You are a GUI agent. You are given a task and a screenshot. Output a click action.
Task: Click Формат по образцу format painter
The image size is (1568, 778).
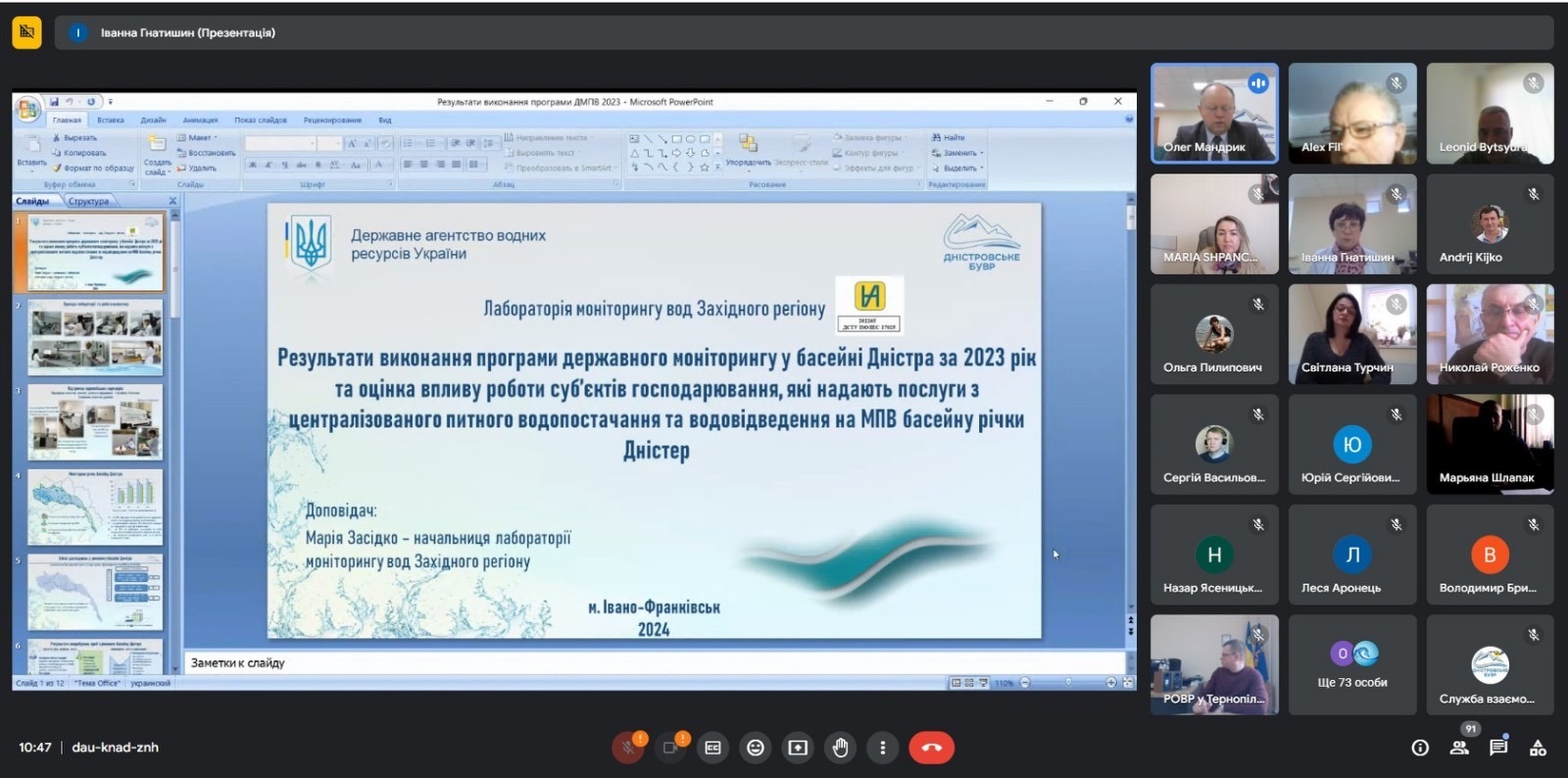pos(93,168)
